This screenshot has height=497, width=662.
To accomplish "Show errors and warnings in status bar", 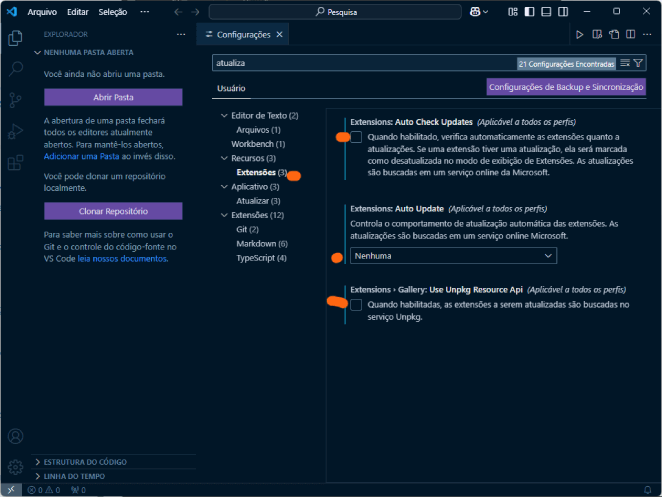I will (44, 490).
